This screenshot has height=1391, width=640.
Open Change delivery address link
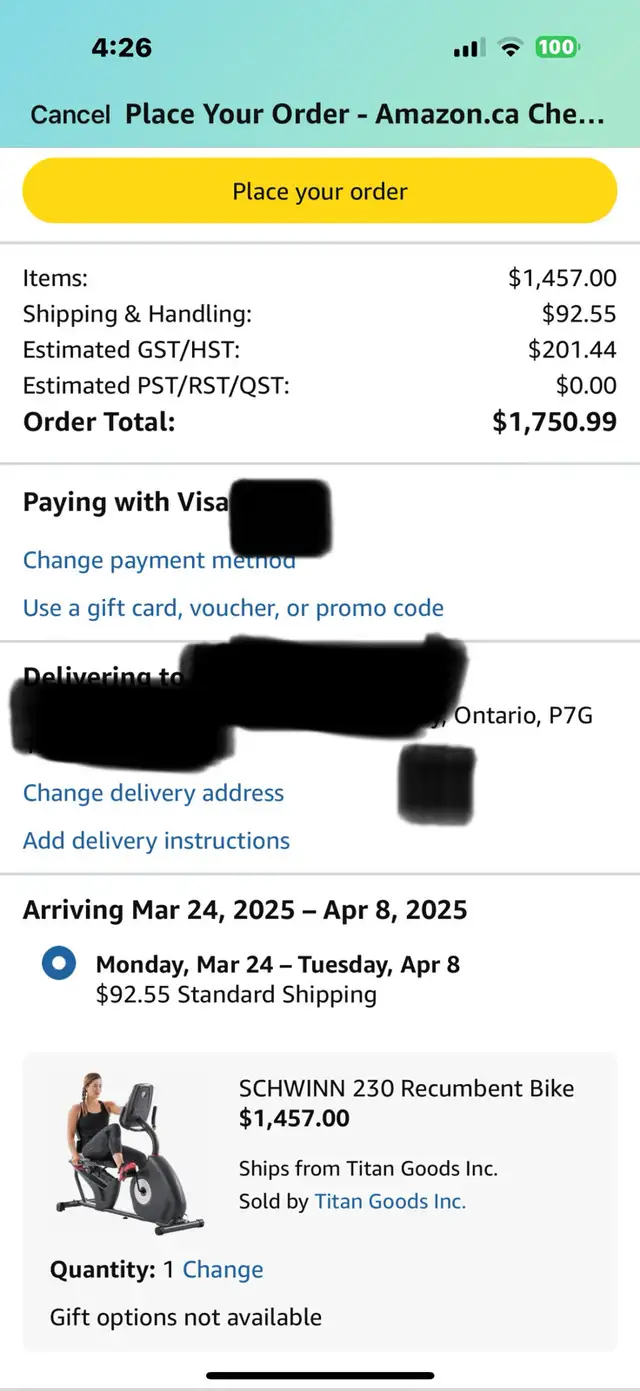pos(153,793)
